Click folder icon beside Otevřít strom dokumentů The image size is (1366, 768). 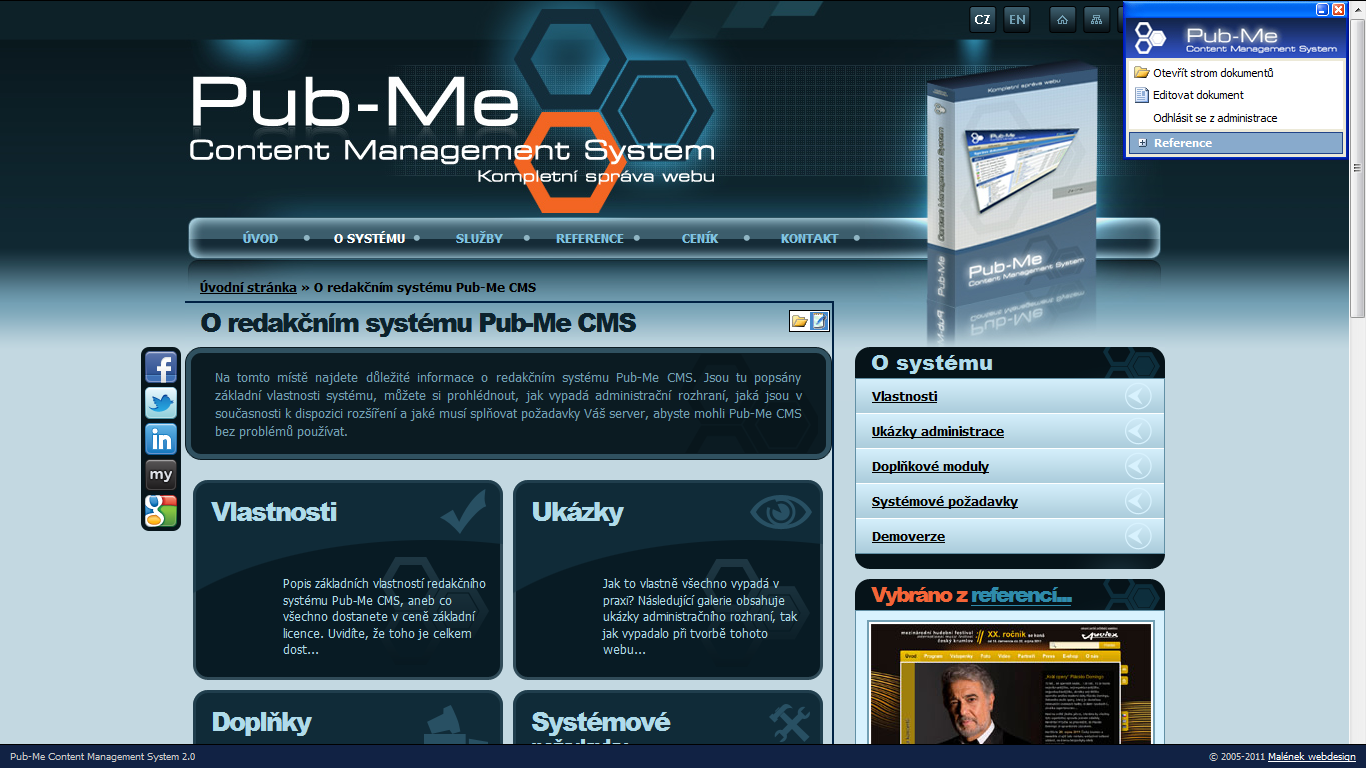pos(1142,73)
